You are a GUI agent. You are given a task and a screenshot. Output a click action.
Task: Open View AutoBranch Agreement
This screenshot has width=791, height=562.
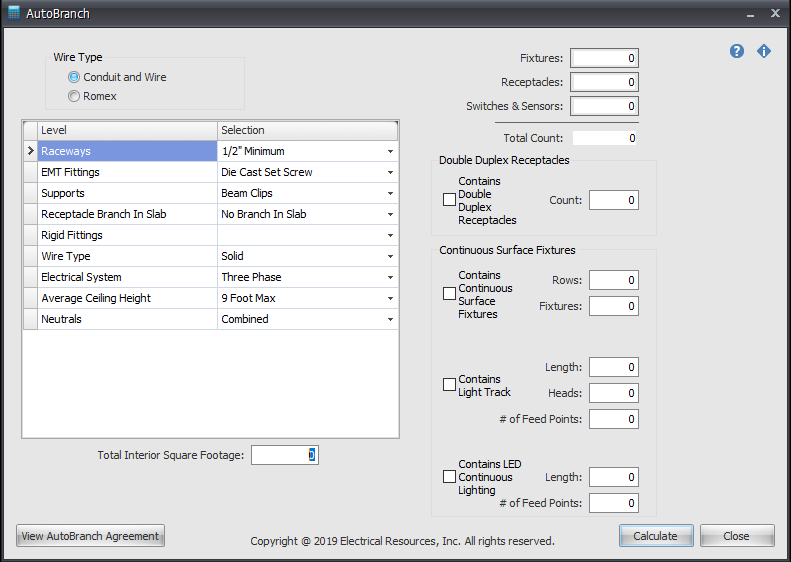coord(90,536)
